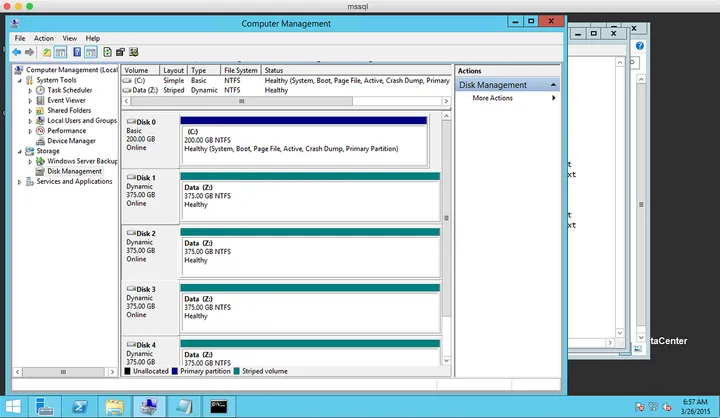Sort by the Layout column header

pyautogui.click(x=174, y=70)
